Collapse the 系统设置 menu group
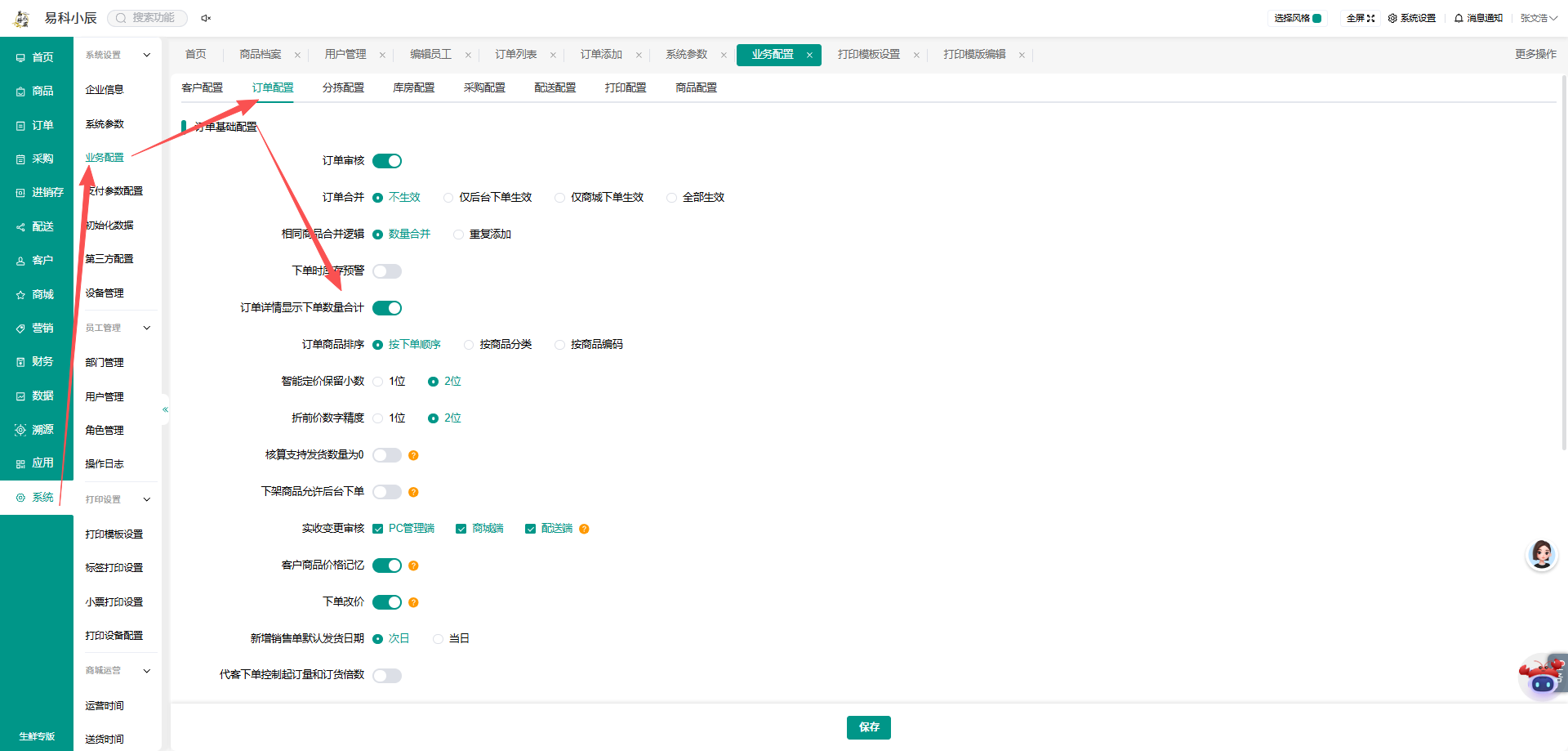 coord(147,56)
